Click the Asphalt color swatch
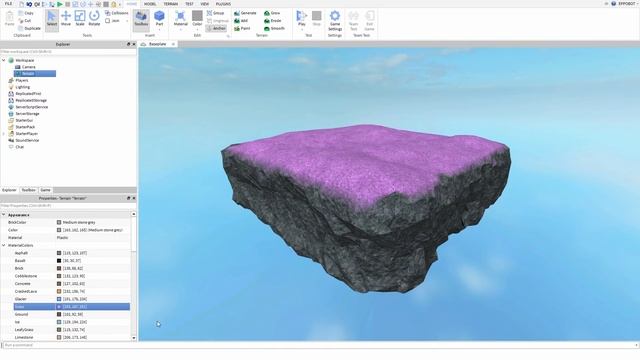Screen dimensions: 640x360 59,253
